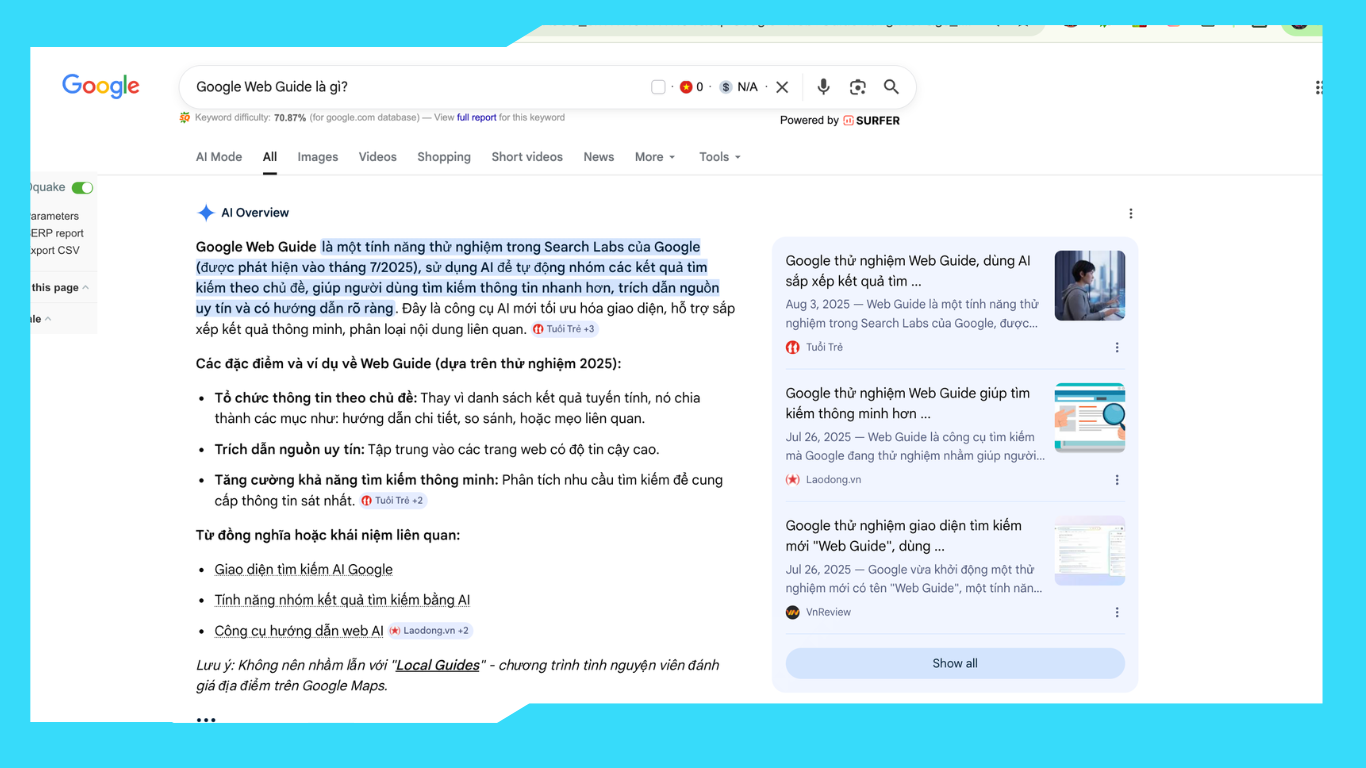Expand the AI Overview with the ellipsis
The height and width of the screenshot is (768, 1366).
(x=206, y=719)
